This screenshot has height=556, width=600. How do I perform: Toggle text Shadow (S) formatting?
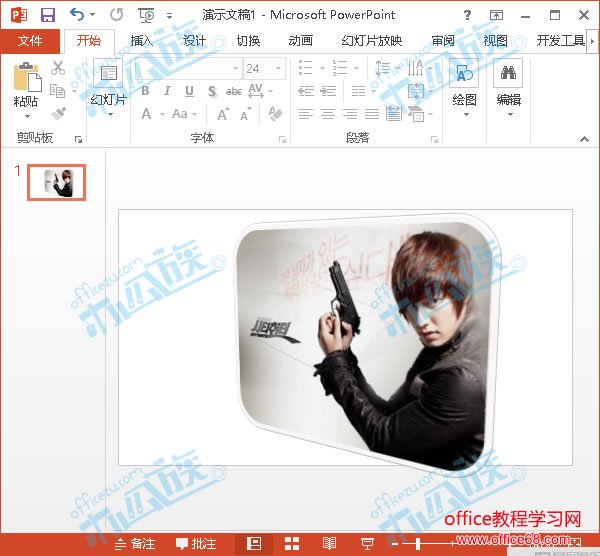(212, 91)
